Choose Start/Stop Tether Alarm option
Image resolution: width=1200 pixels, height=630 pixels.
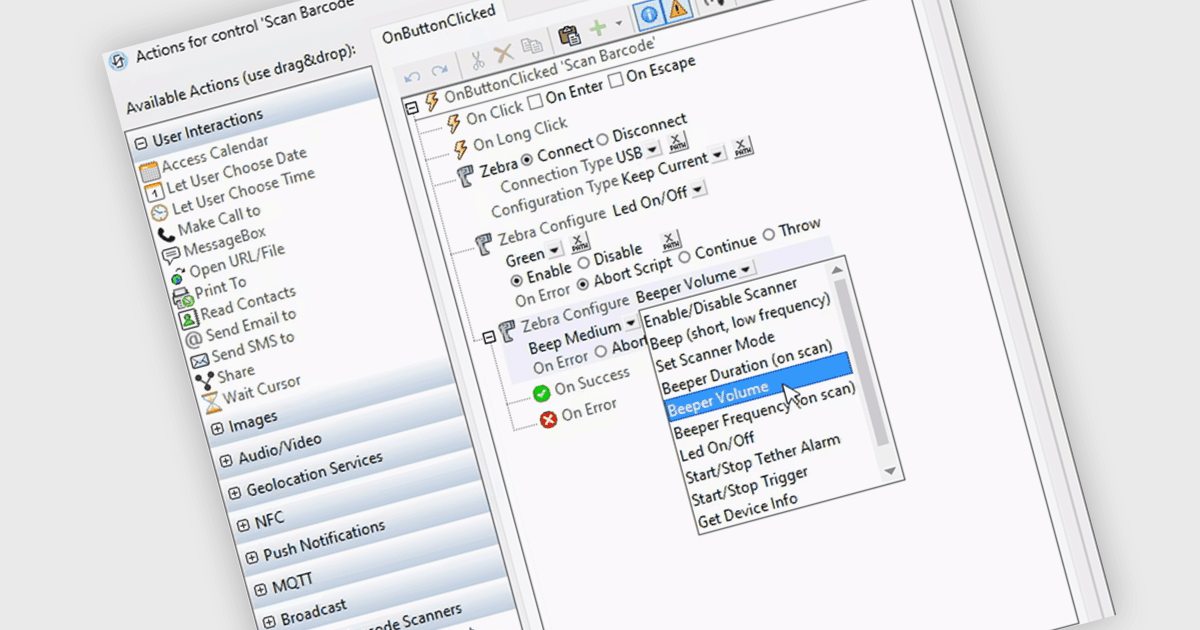click(762, 459)
